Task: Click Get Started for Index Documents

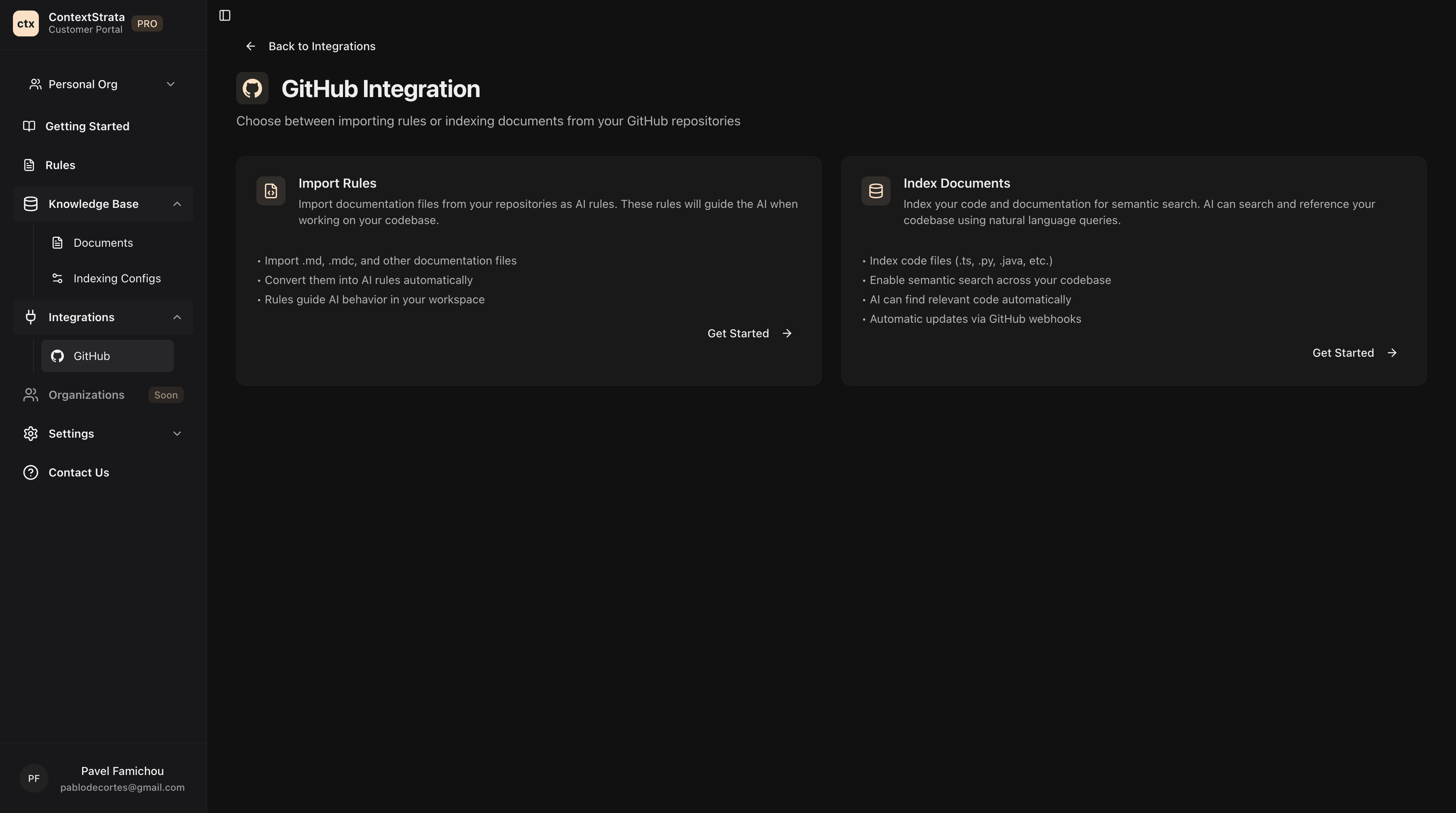Action: 1354,353
